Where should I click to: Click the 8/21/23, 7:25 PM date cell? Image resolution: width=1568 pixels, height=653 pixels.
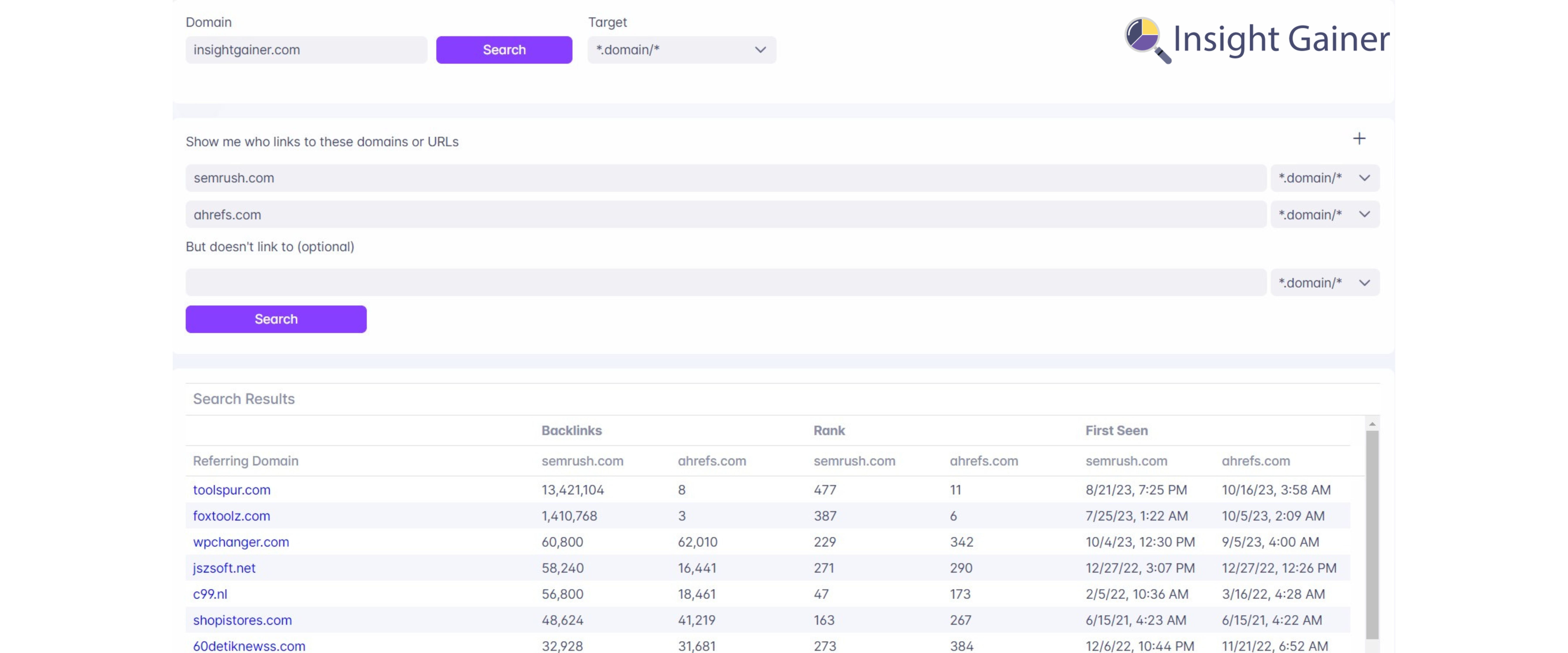click(x=1136, y=490)
